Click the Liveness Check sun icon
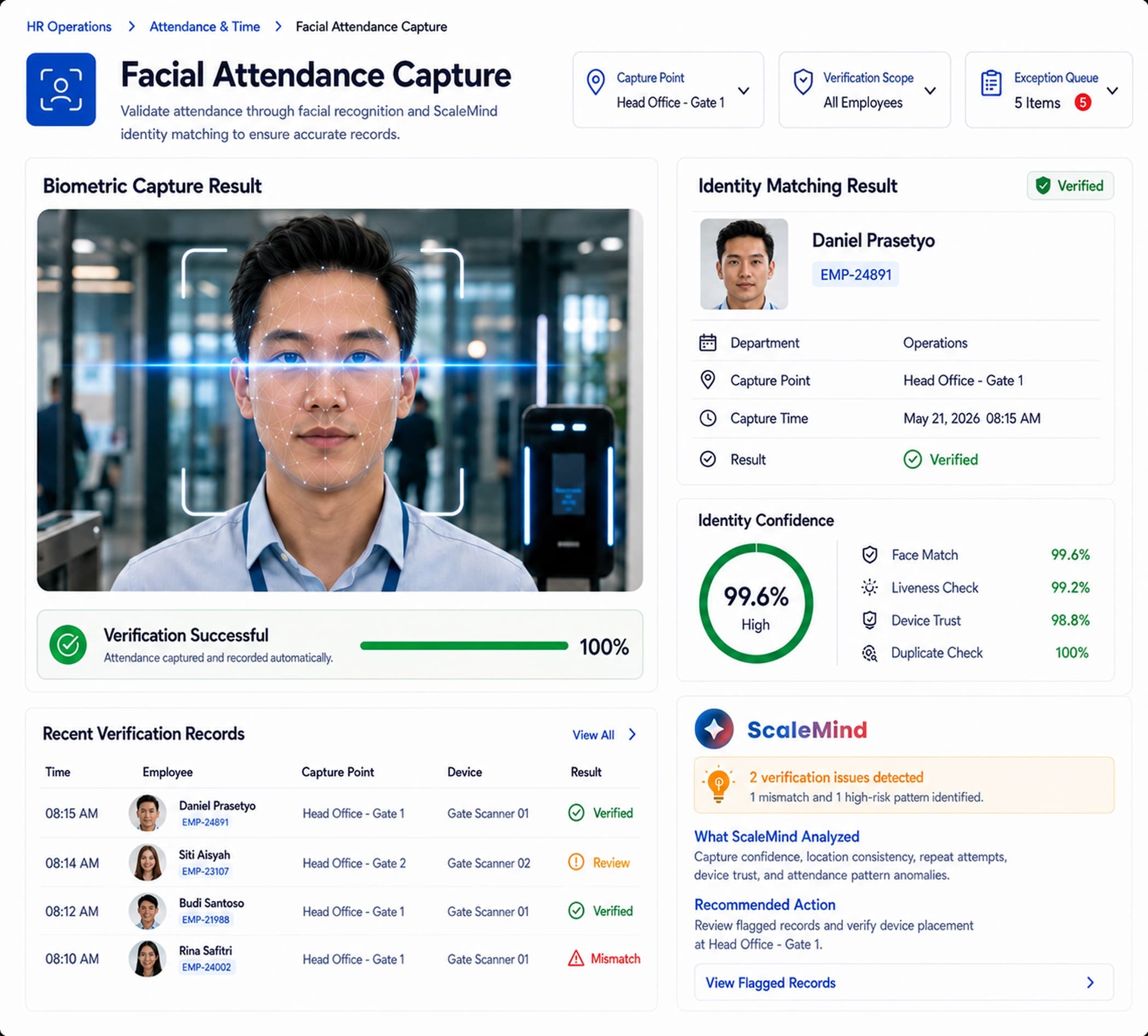This screenshot has width=1148, height=1036. click(x=870, y=587)
